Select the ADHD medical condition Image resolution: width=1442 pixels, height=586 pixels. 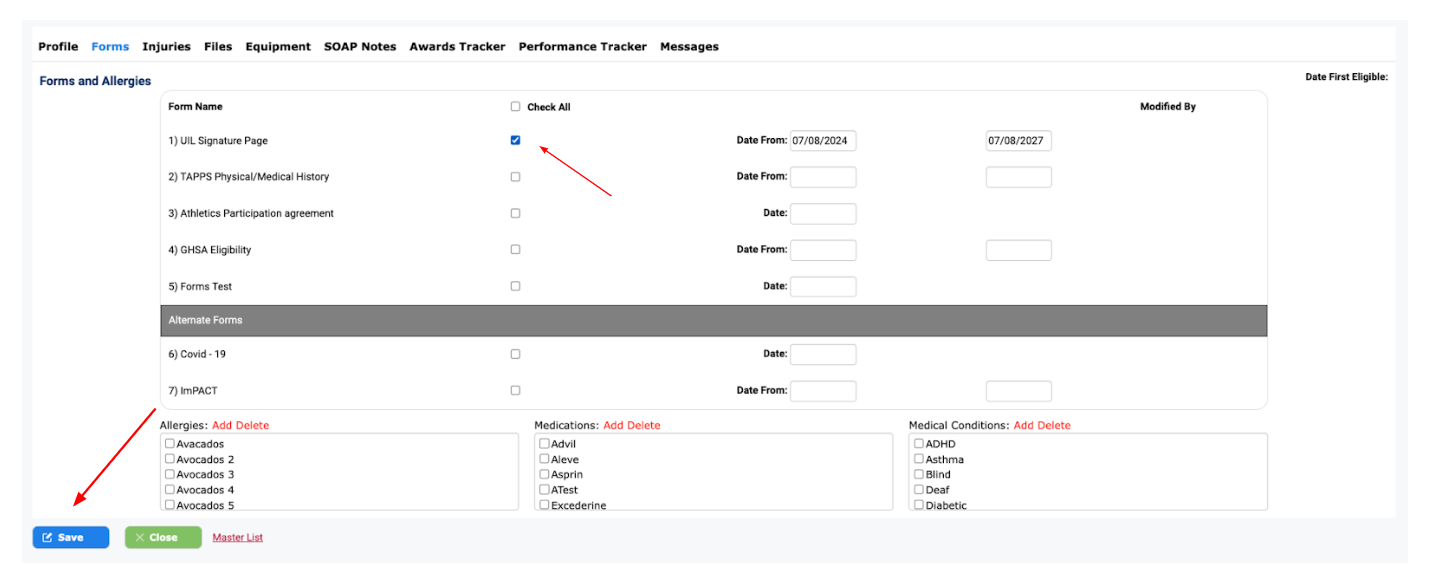[919, 444]
